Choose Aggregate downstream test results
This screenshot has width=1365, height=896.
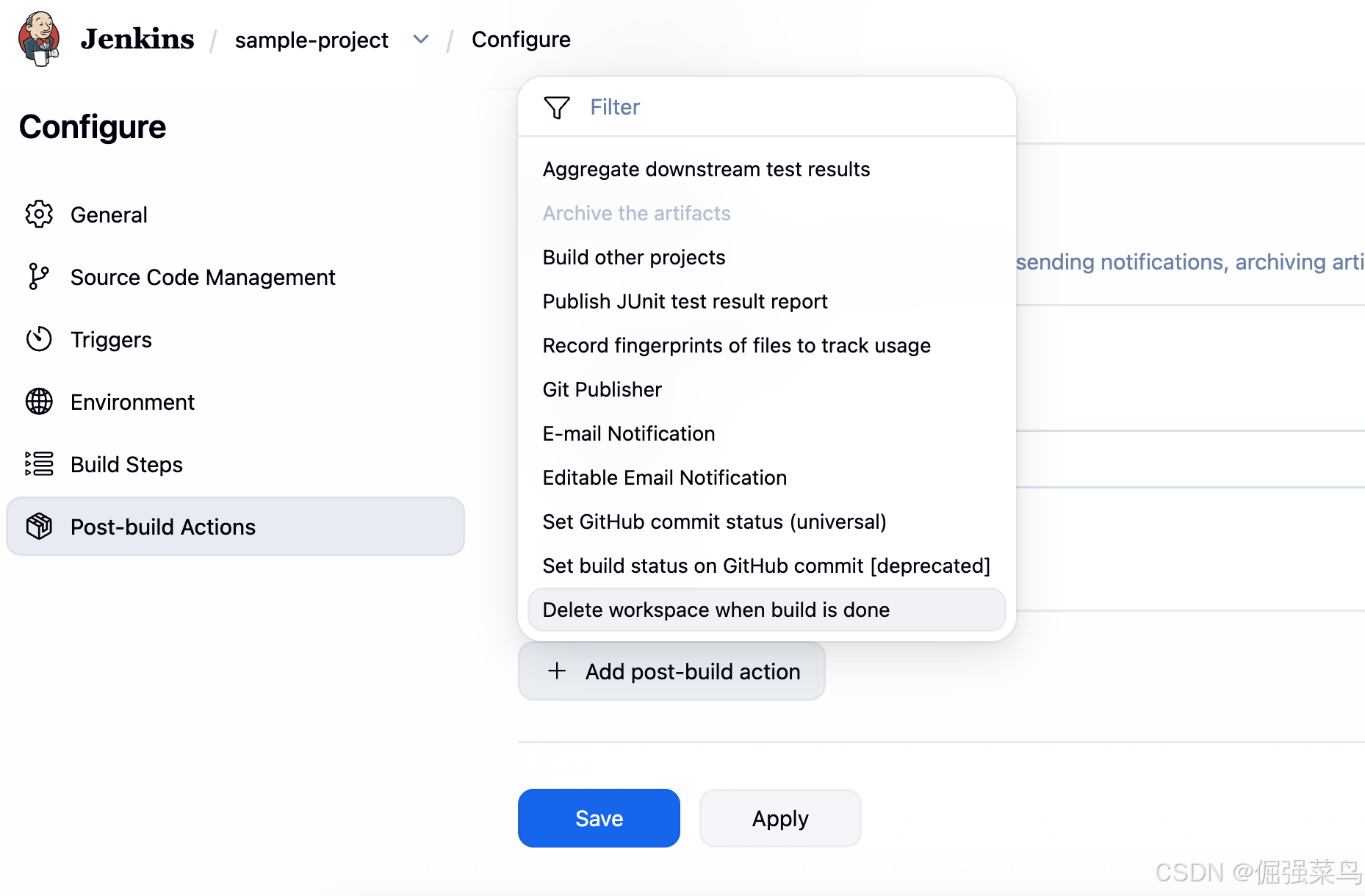(766, 169)
